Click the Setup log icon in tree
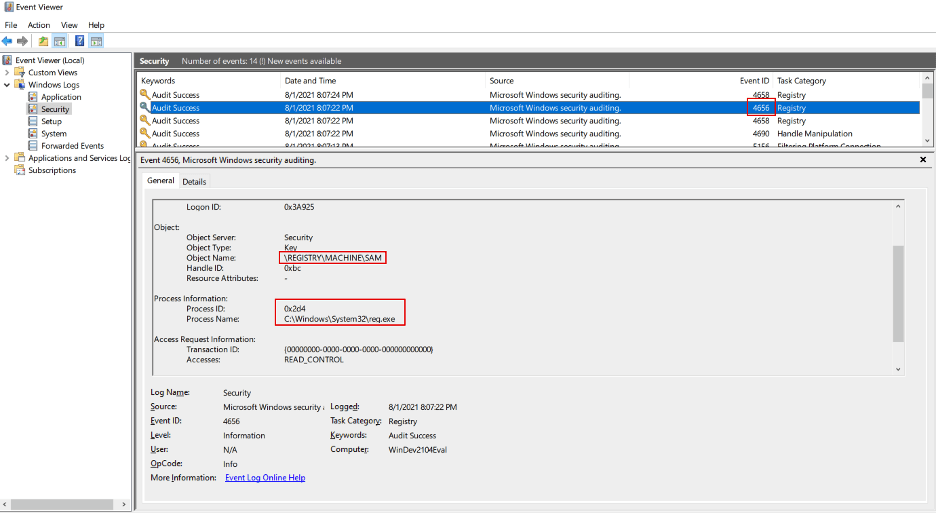The width and height of the screenshot is (936, 514). (33, 121)
